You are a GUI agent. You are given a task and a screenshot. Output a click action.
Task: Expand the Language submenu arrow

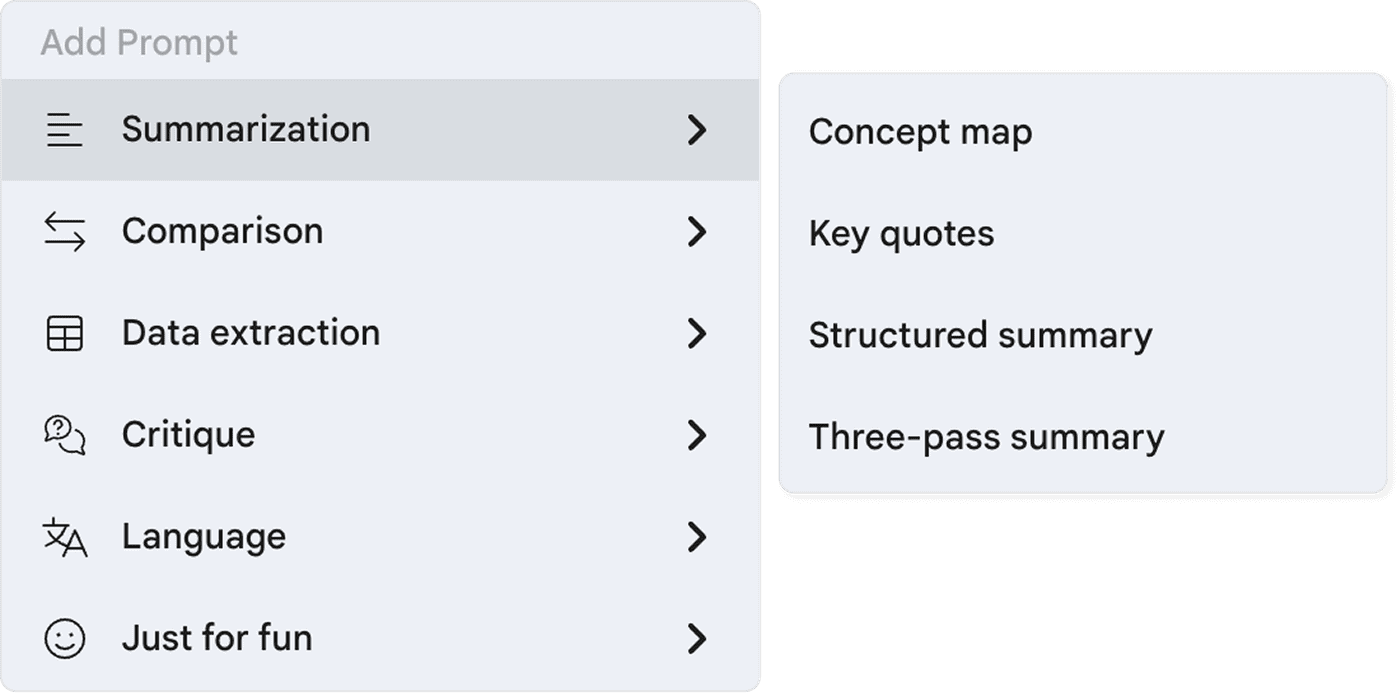pyautogui.click(x=697, y=537)
